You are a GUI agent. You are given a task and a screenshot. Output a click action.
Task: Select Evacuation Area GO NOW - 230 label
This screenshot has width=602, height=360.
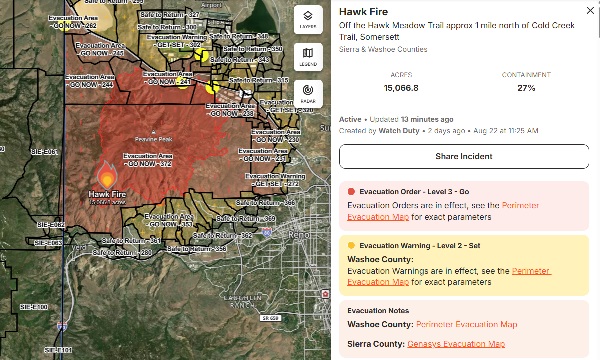pyautogui.click(x=276, y=135)
